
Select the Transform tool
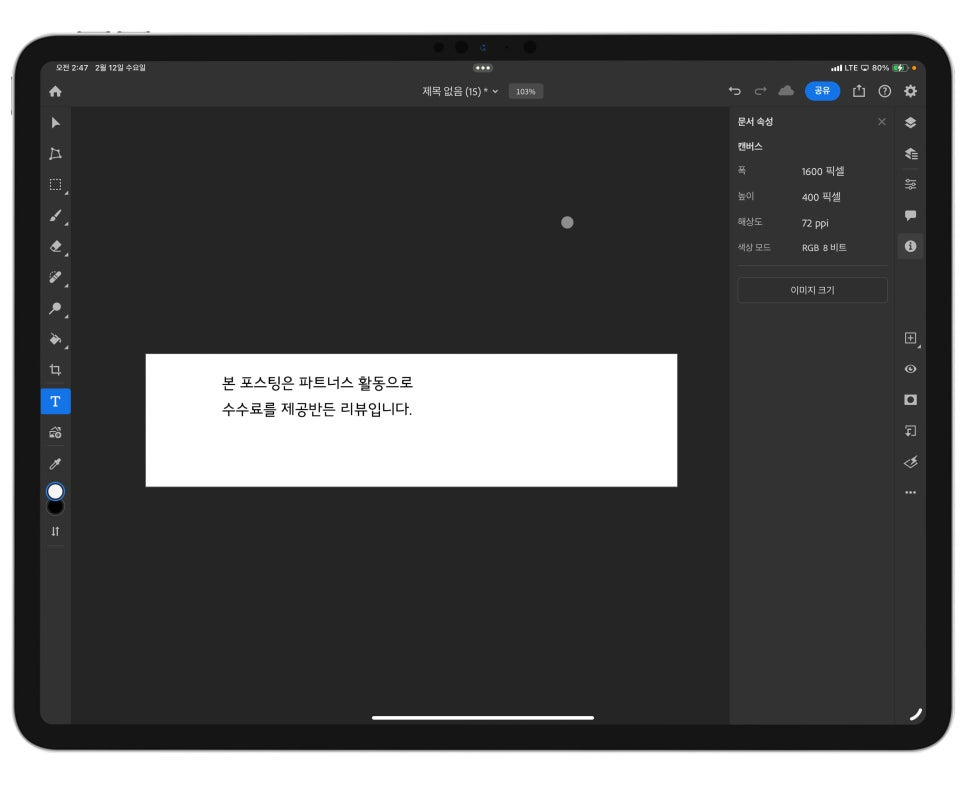pos(55,153)
